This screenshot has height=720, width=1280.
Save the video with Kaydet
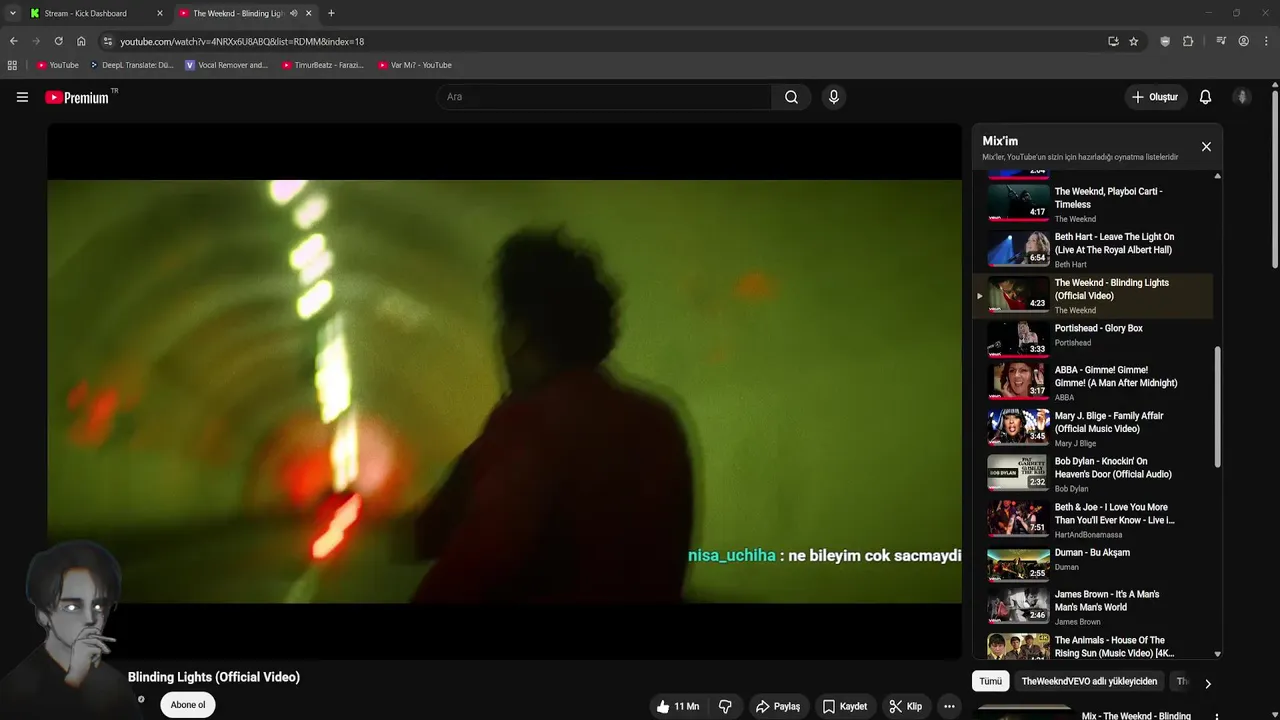click(x=845, y=706)
